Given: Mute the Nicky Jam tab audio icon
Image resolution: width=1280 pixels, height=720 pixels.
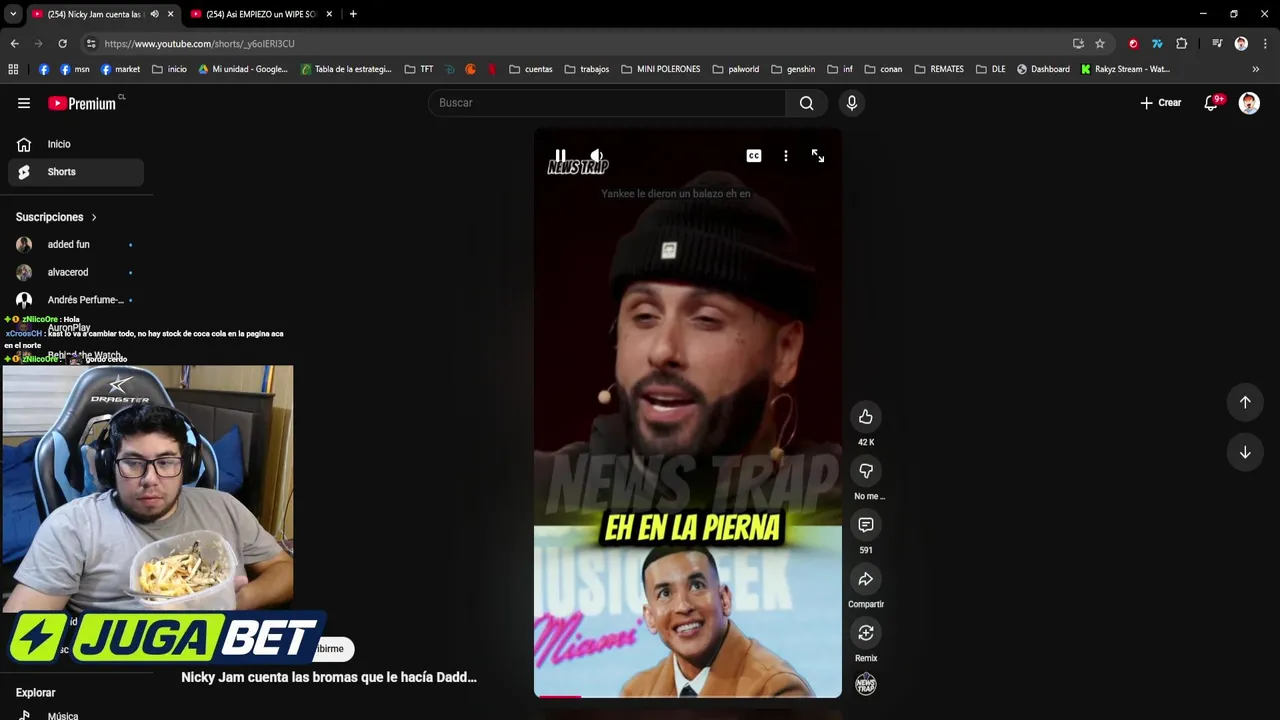Looking at the screenshot, I should point(154,14).
